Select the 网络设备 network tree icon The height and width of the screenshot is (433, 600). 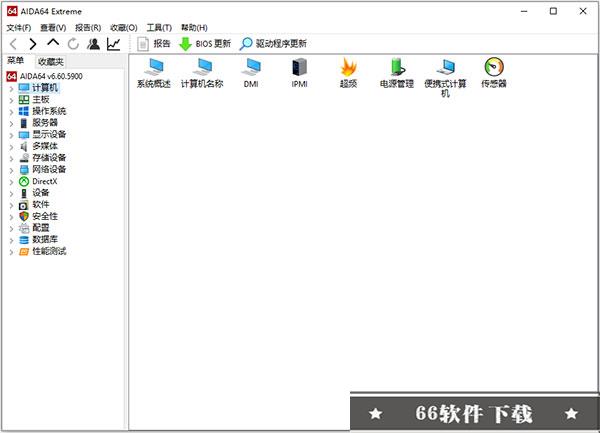pyautogui.click(x=24, y=169)
